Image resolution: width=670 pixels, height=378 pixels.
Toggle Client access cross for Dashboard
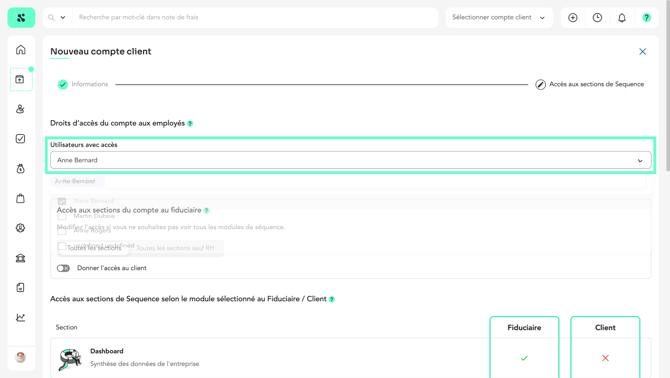pyautogui.click(x=605, y=358)
